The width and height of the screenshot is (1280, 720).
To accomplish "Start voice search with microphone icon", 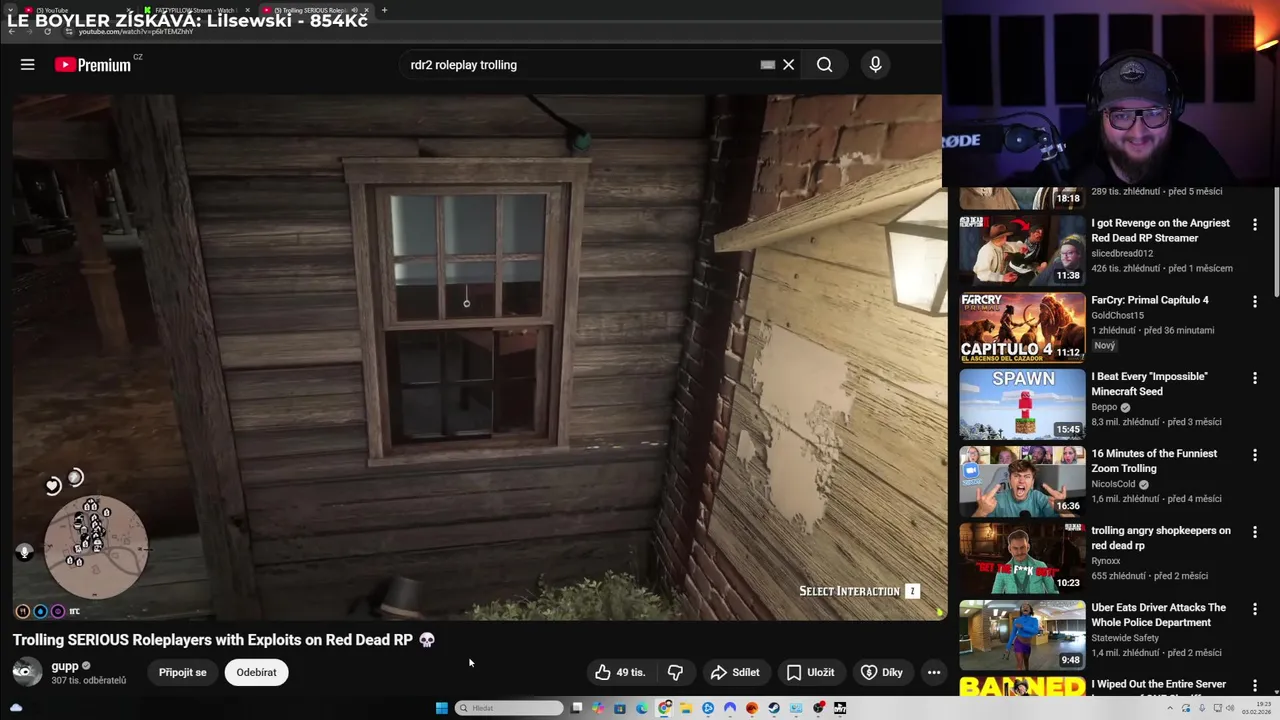I will (875, 65).
